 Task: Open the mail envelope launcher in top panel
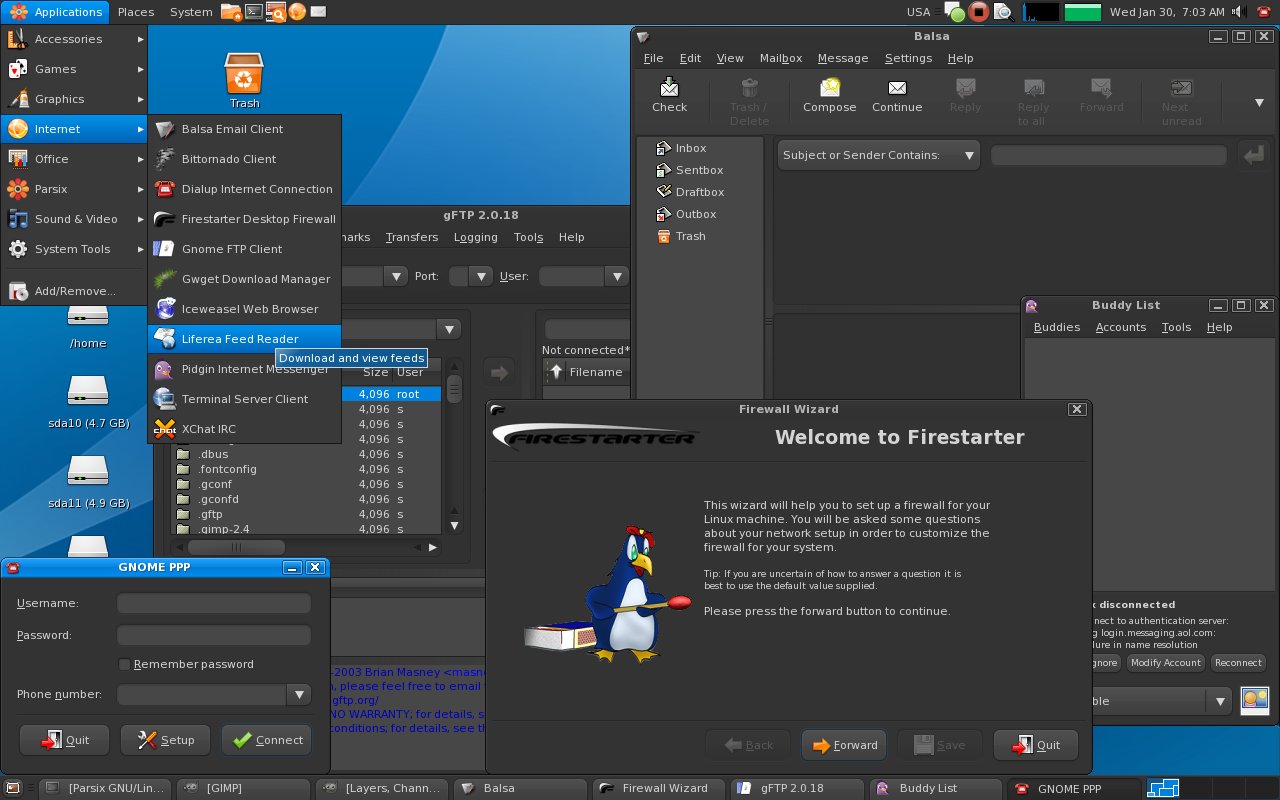tap(320, 12)
